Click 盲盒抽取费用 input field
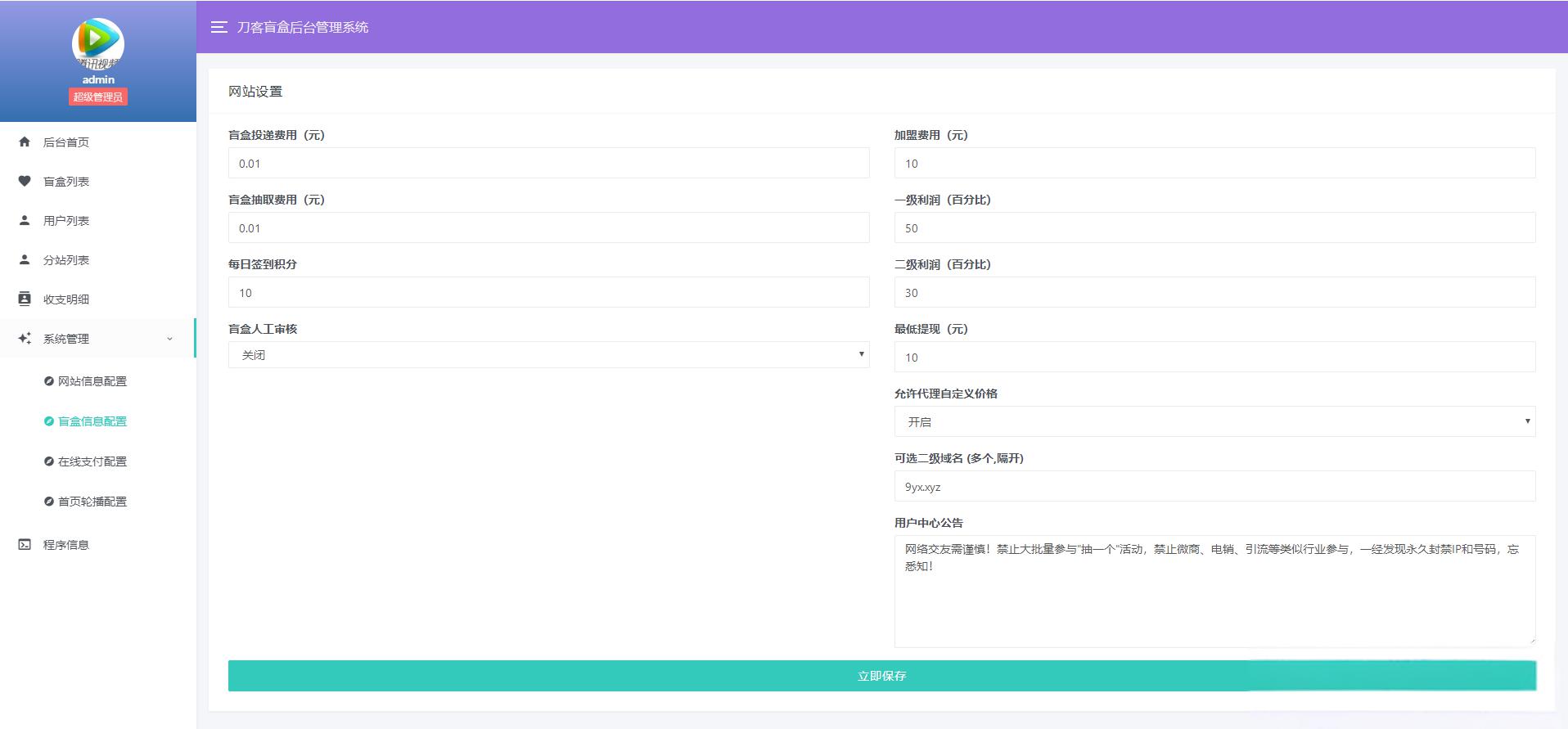Viewport: 1568px width, 729px height. click(548, 227)
